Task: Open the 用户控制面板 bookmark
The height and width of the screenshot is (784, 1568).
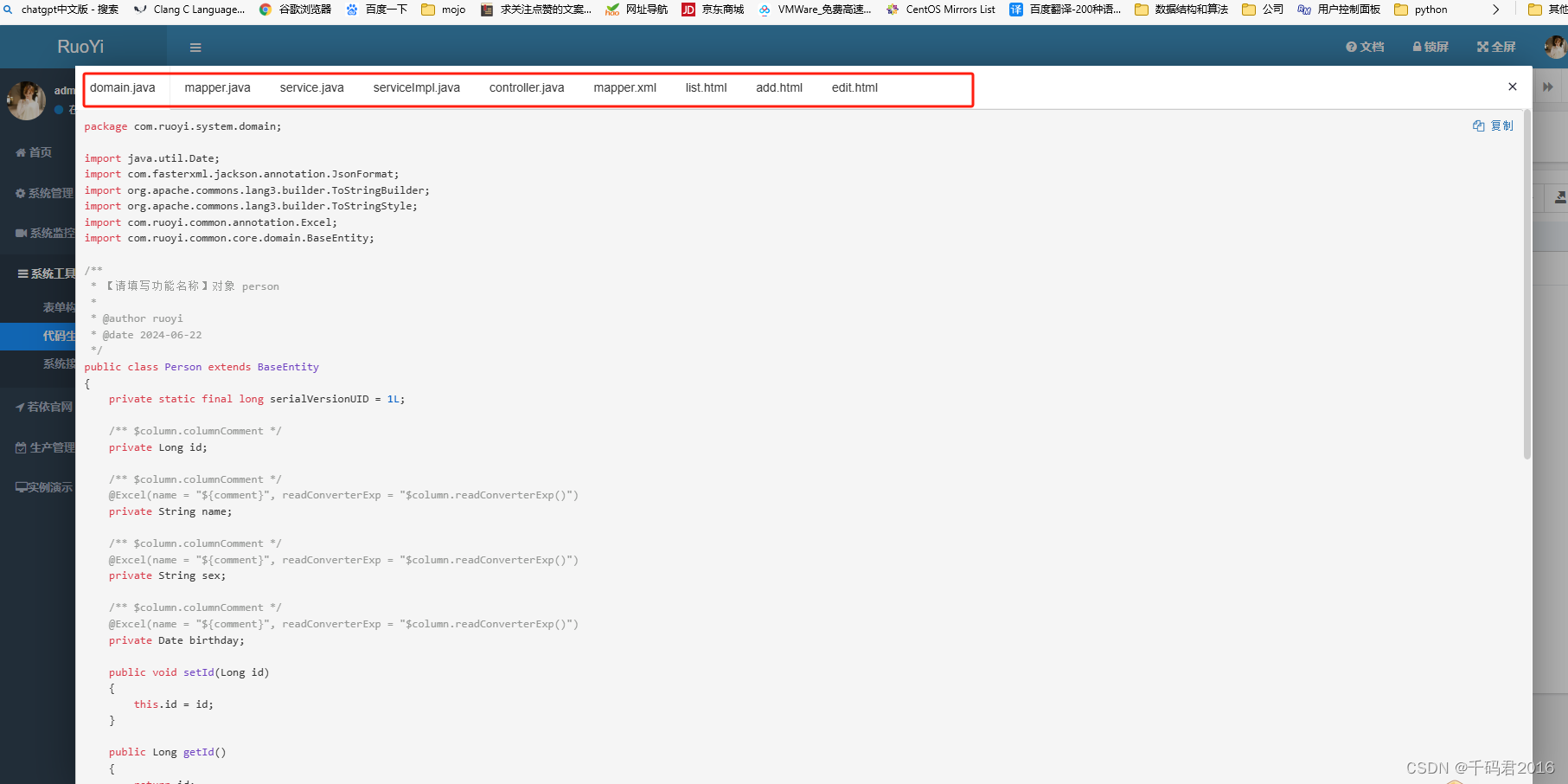Action: click(x=1339, y=10)
